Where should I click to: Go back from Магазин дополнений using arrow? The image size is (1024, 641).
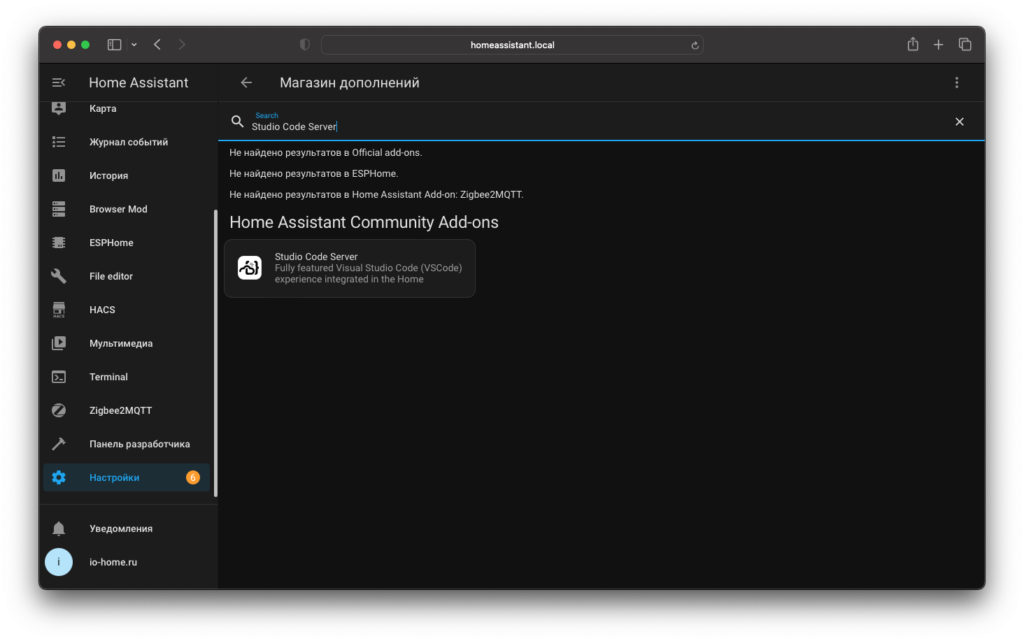[246, 83]
